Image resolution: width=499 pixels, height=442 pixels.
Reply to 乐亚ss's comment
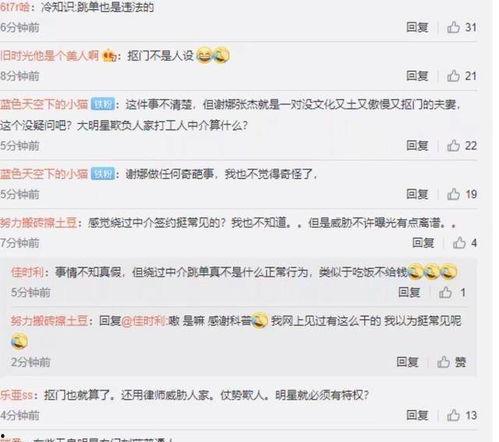[417, 415]
